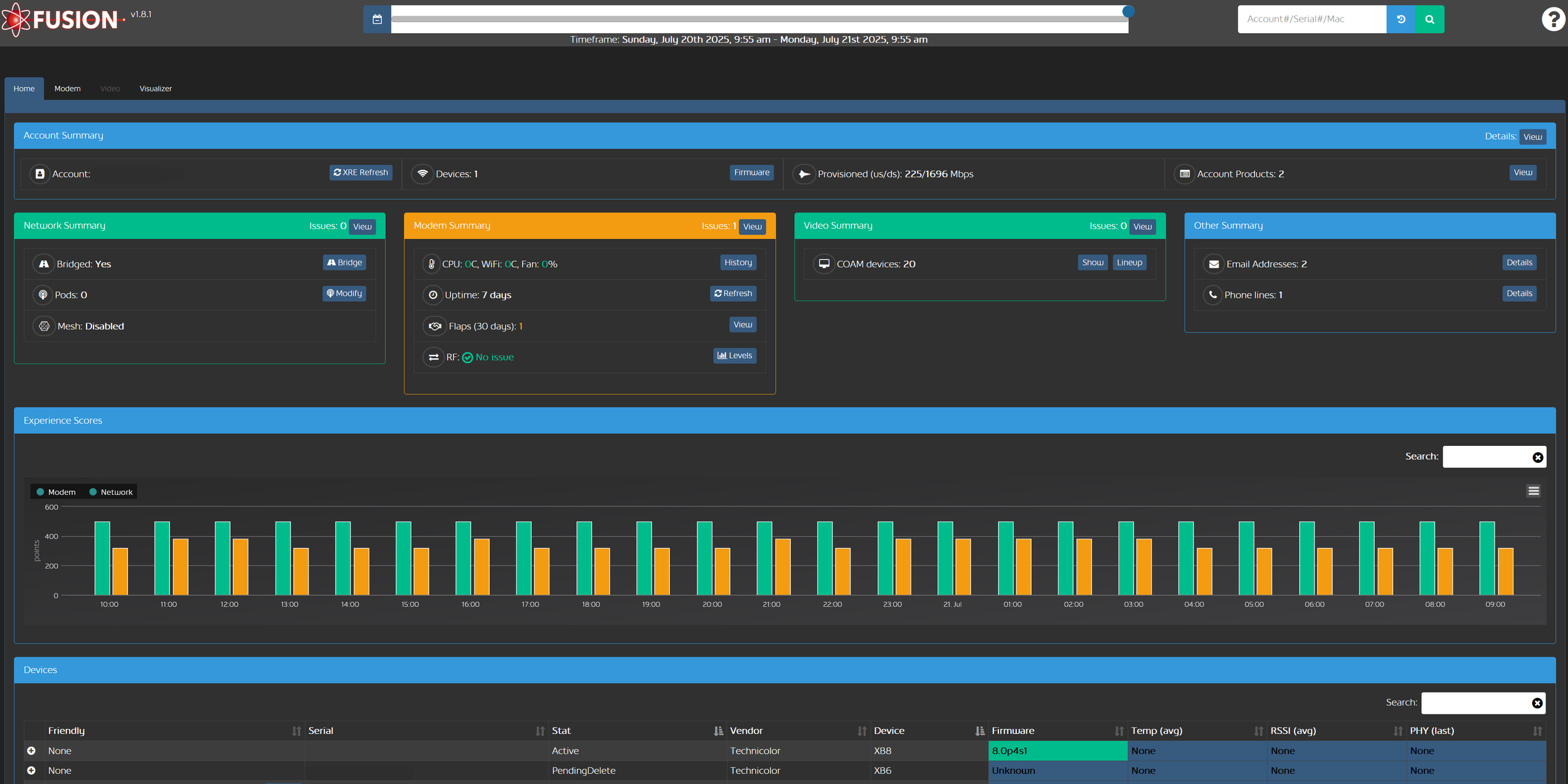The image size is (1568, 784).
Task: Click the Account#/Serial#/Mac search field
Action: coord(1311,19)
